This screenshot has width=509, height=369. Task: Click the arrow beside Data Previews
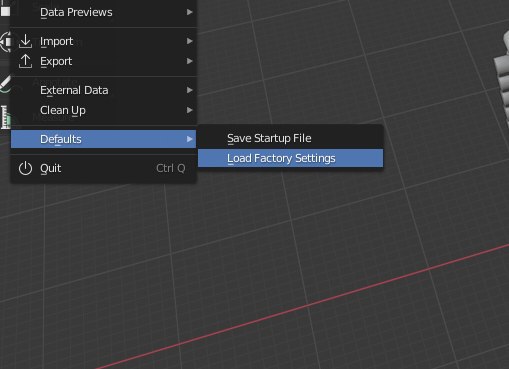pyautogui.click(x=189, y=12)
